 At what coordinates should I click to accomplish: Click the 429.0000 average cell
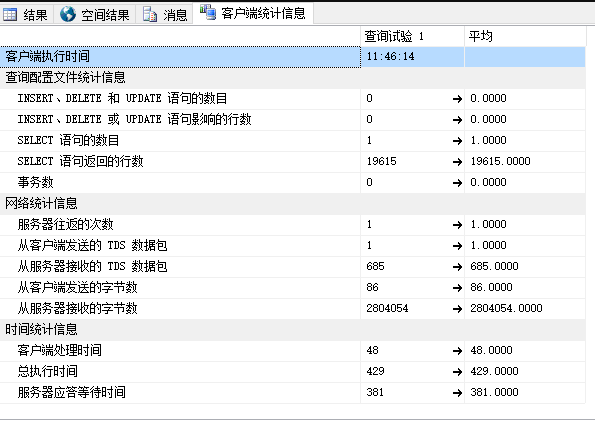525,371
